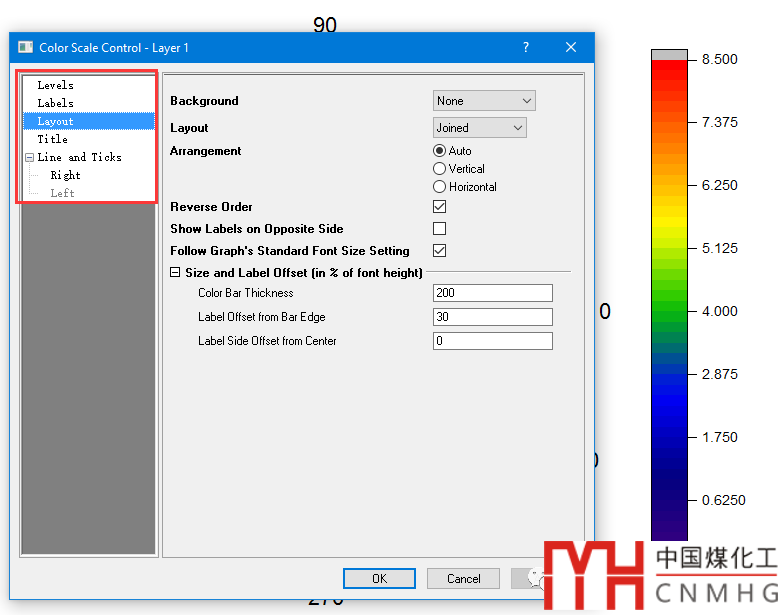Go to the Title page
This screenshot has height=615, width=783.
52,139
